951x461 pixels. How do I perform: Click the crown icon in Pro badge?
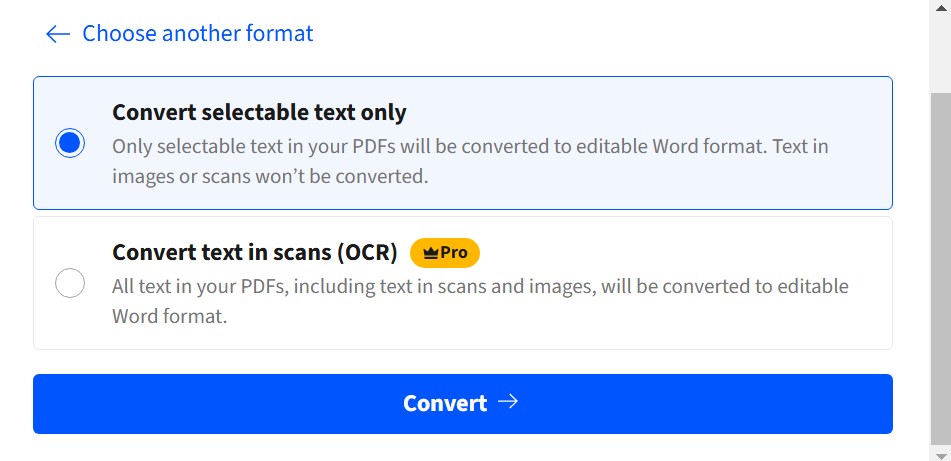pos(431,254)
